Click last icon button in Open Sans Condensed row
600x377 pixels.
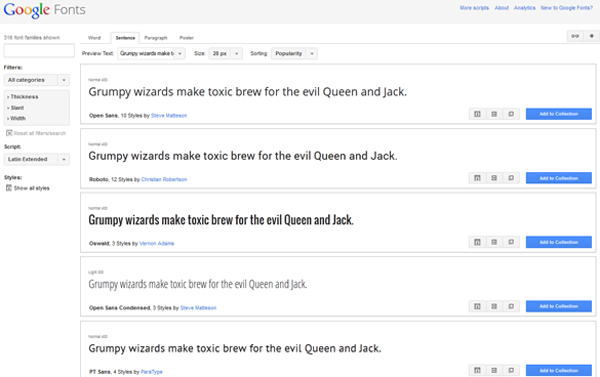[x=511, y=306]
